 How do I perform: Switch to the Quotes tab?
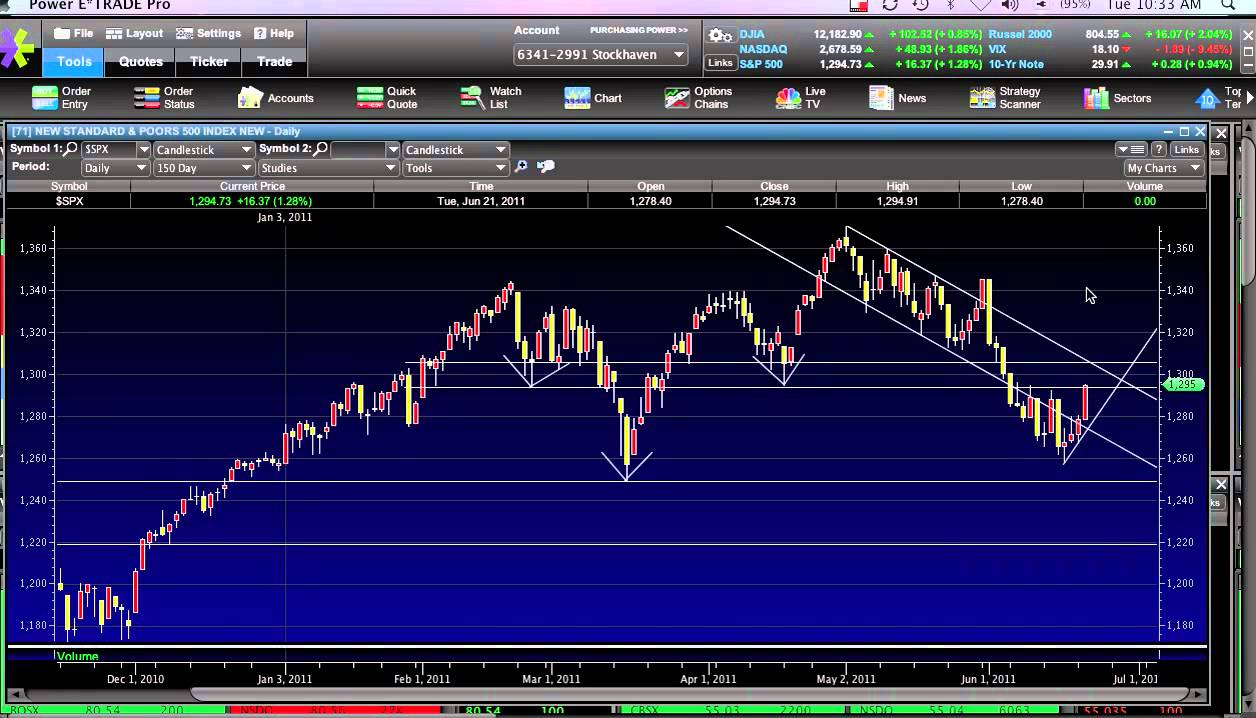141,61
